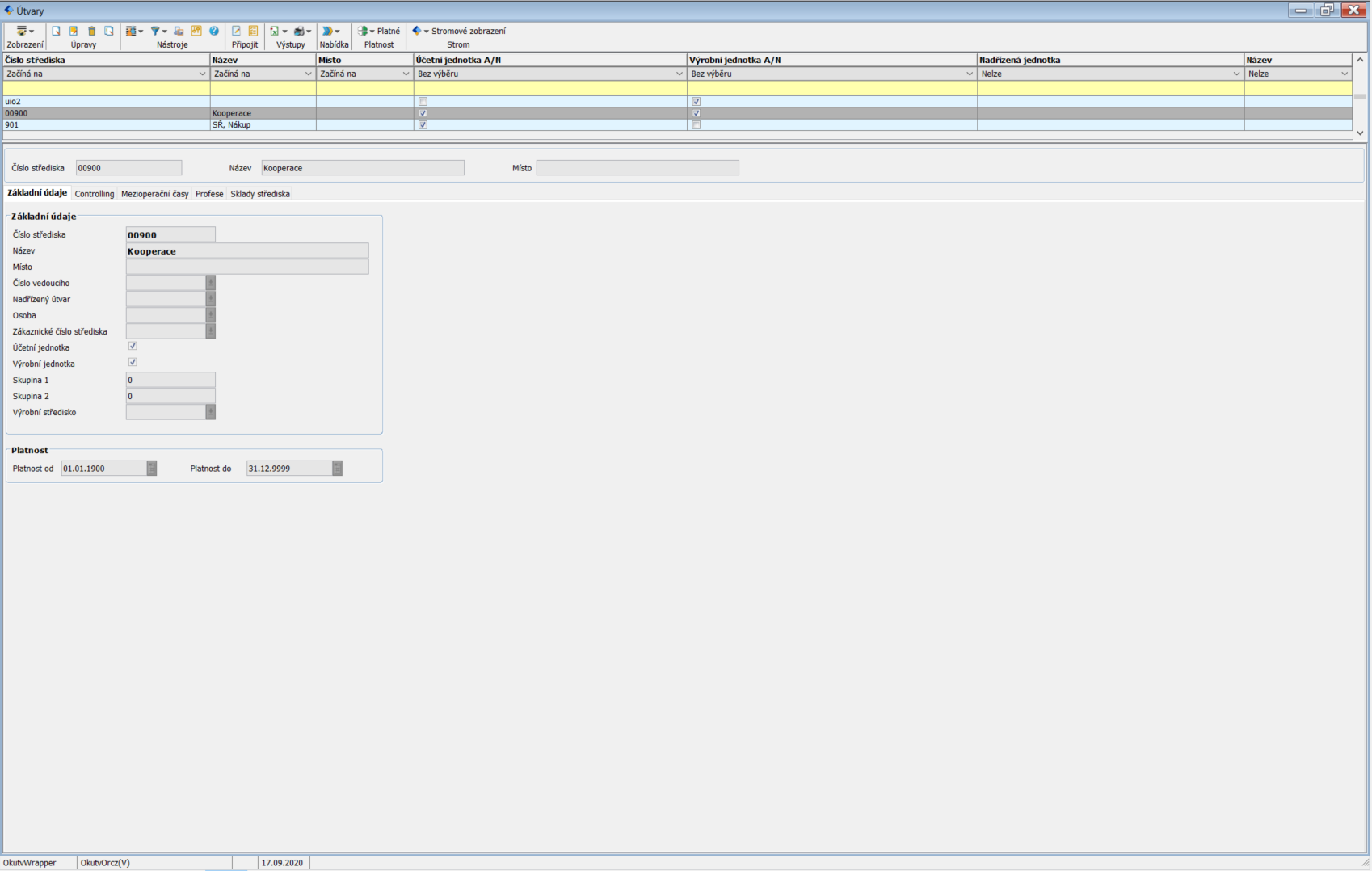Open Číslo střediska filter condition dropdown
Image resolution: width=1372 pixels, height=871 pixels.
(x=202, y=74)
